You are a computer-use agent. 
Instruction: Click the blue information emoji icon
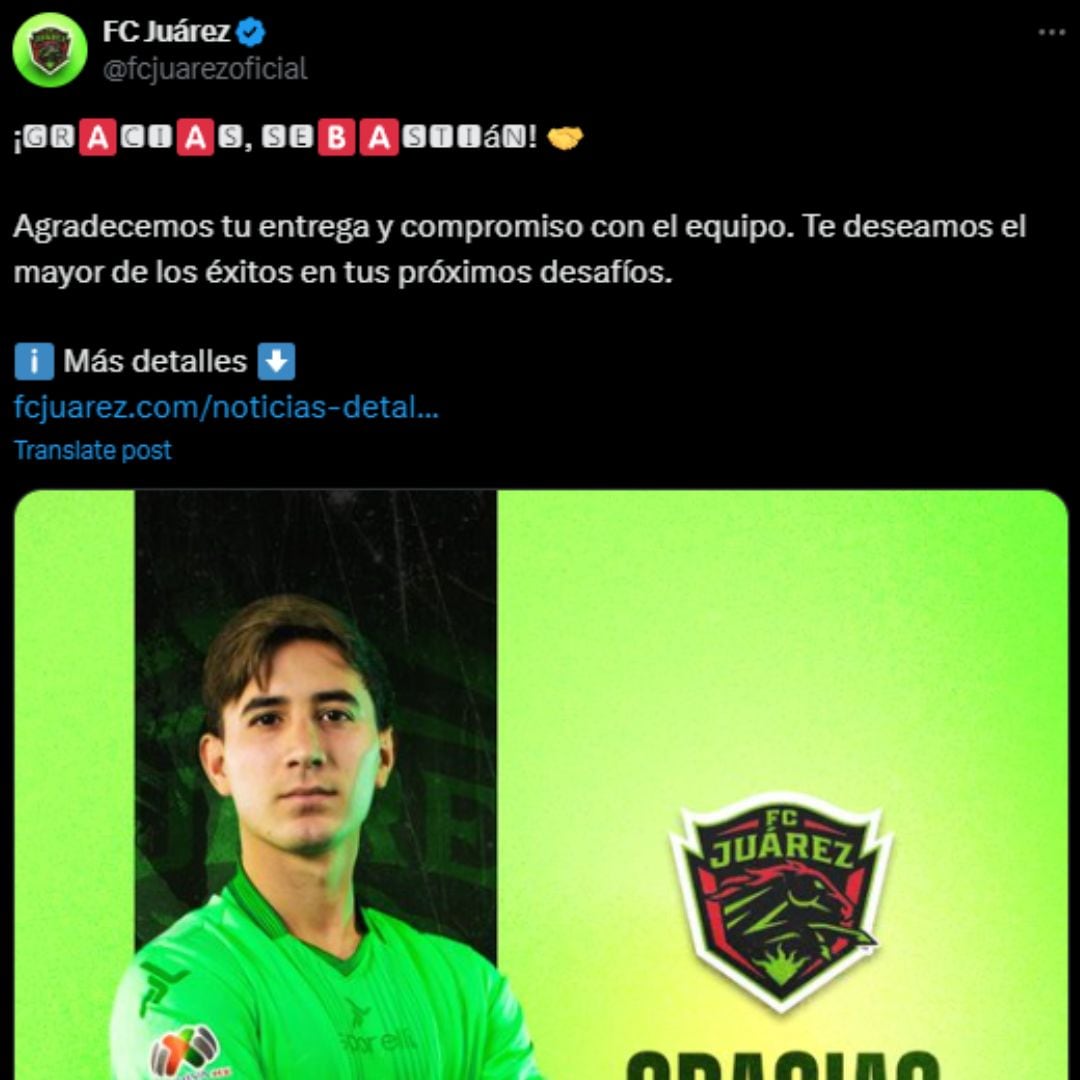pyautogui.click(x=34, y=362)
